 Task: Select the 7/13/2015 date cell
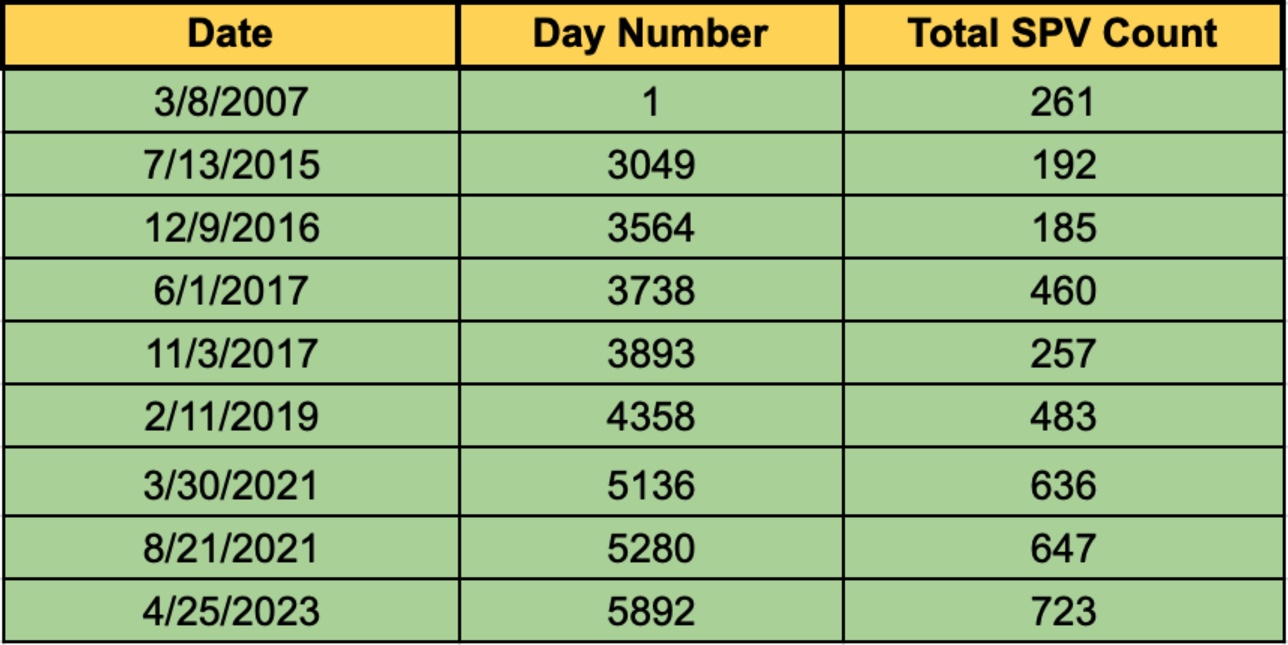(x=230, y=165)
